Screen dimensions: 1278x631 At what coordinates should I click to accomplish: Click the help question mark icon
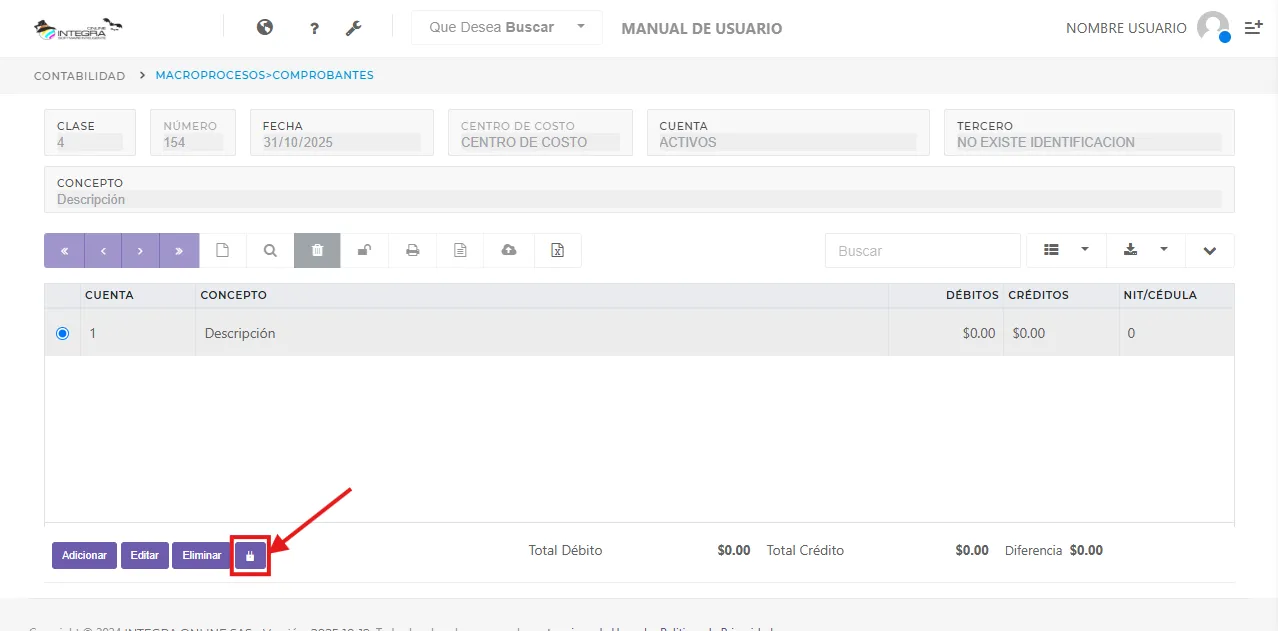[313, 27]
